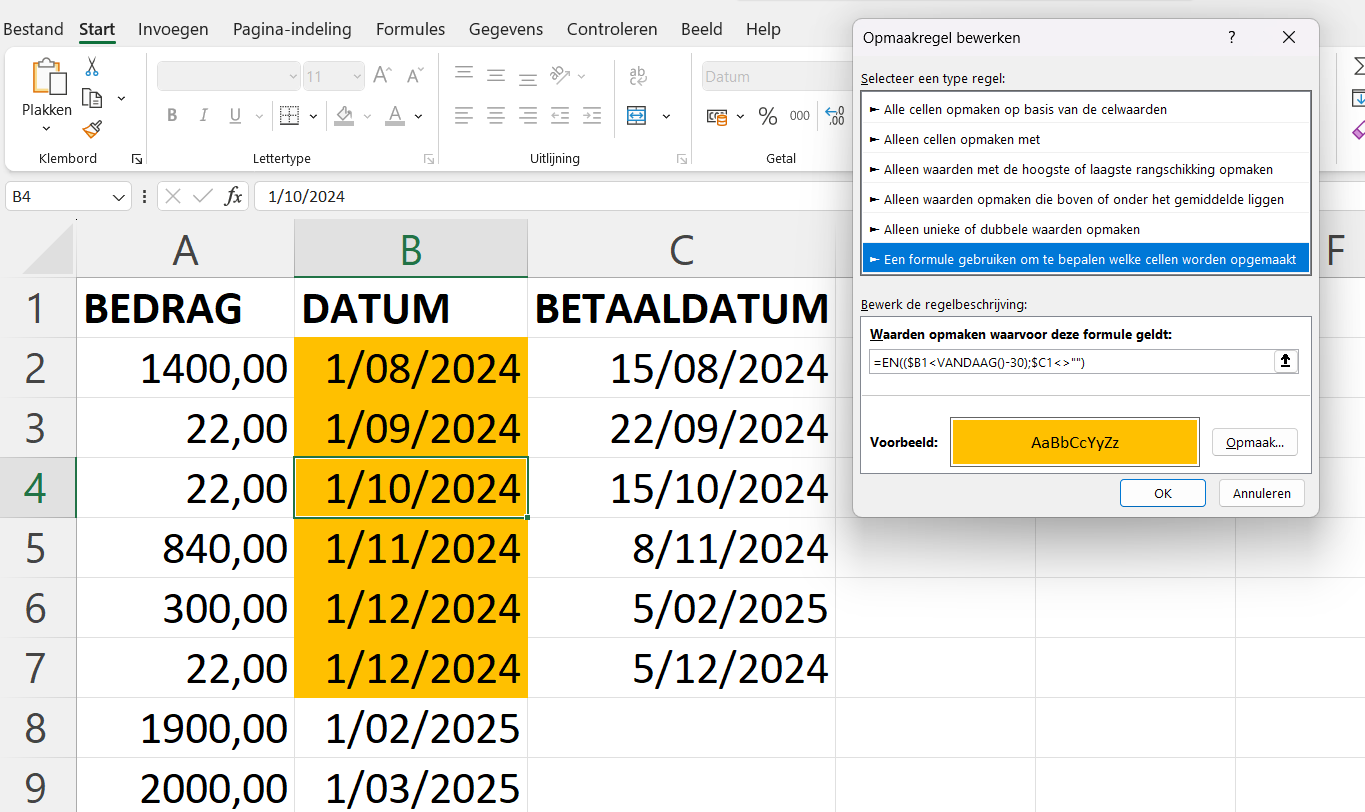The height and width of the screenshot is (812, 1365).
Task: Click into the rule formula input field
Action: [x=1072, y=362]
